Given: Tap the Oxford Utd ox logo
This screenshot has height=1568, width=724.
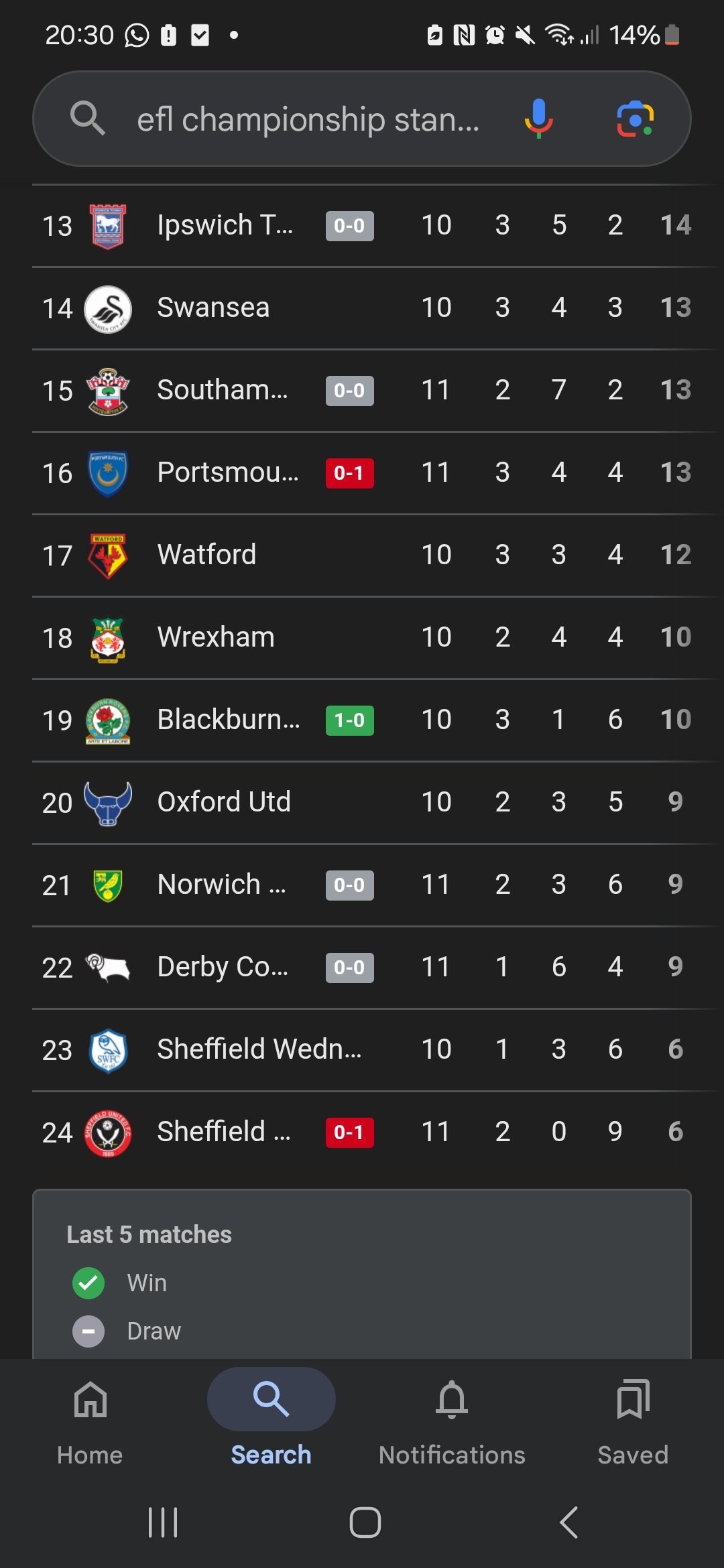Looking at the screenshot, I should 107,803.
